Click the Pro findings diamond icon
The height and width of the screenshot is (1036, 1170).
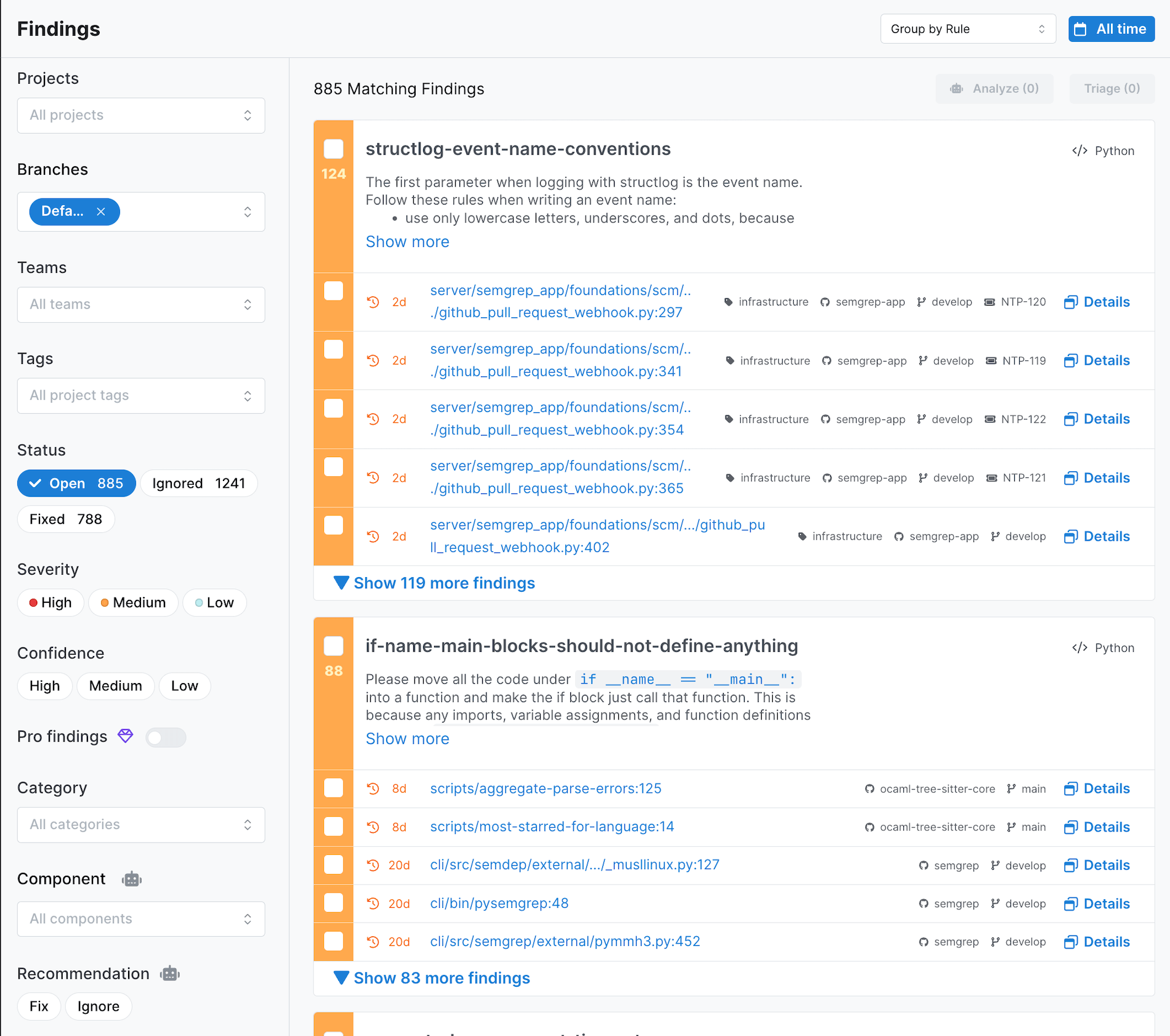click(x=126, y=736)
